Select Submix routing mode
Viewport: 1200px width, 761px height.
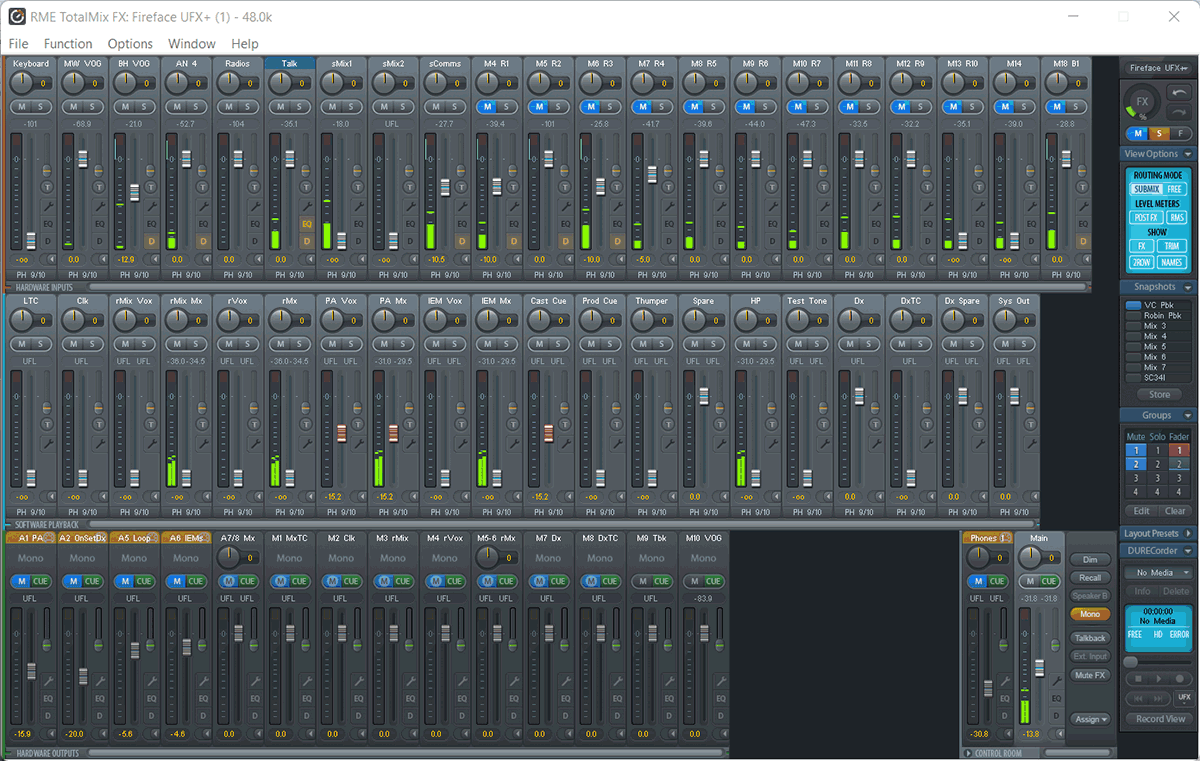click(x=1146, y=189)
